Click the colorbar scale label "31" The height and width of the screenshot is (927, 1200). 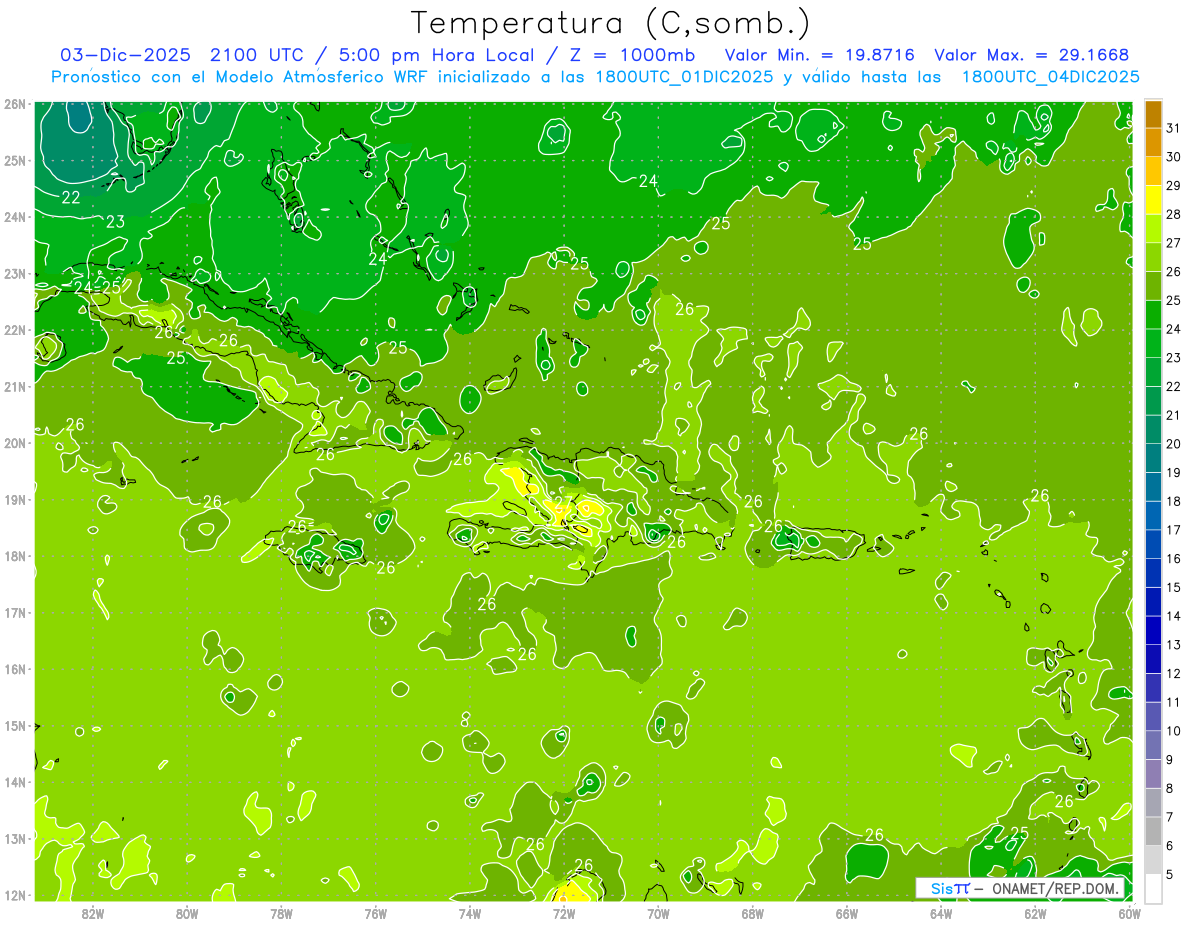coord(1174,128)
